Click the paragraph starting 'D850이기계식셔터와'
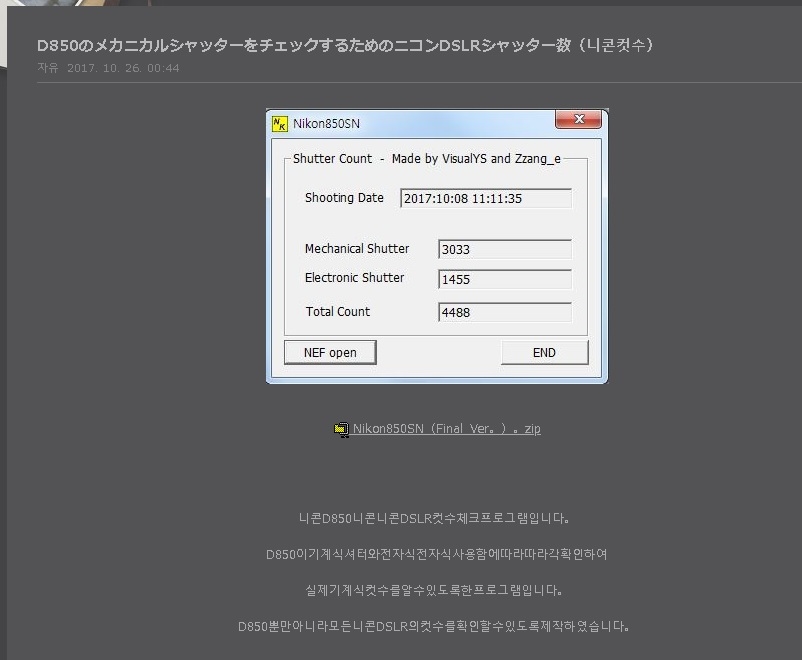Image resolution: width=802 pixels, height=660 pixels. pos(436,554)
